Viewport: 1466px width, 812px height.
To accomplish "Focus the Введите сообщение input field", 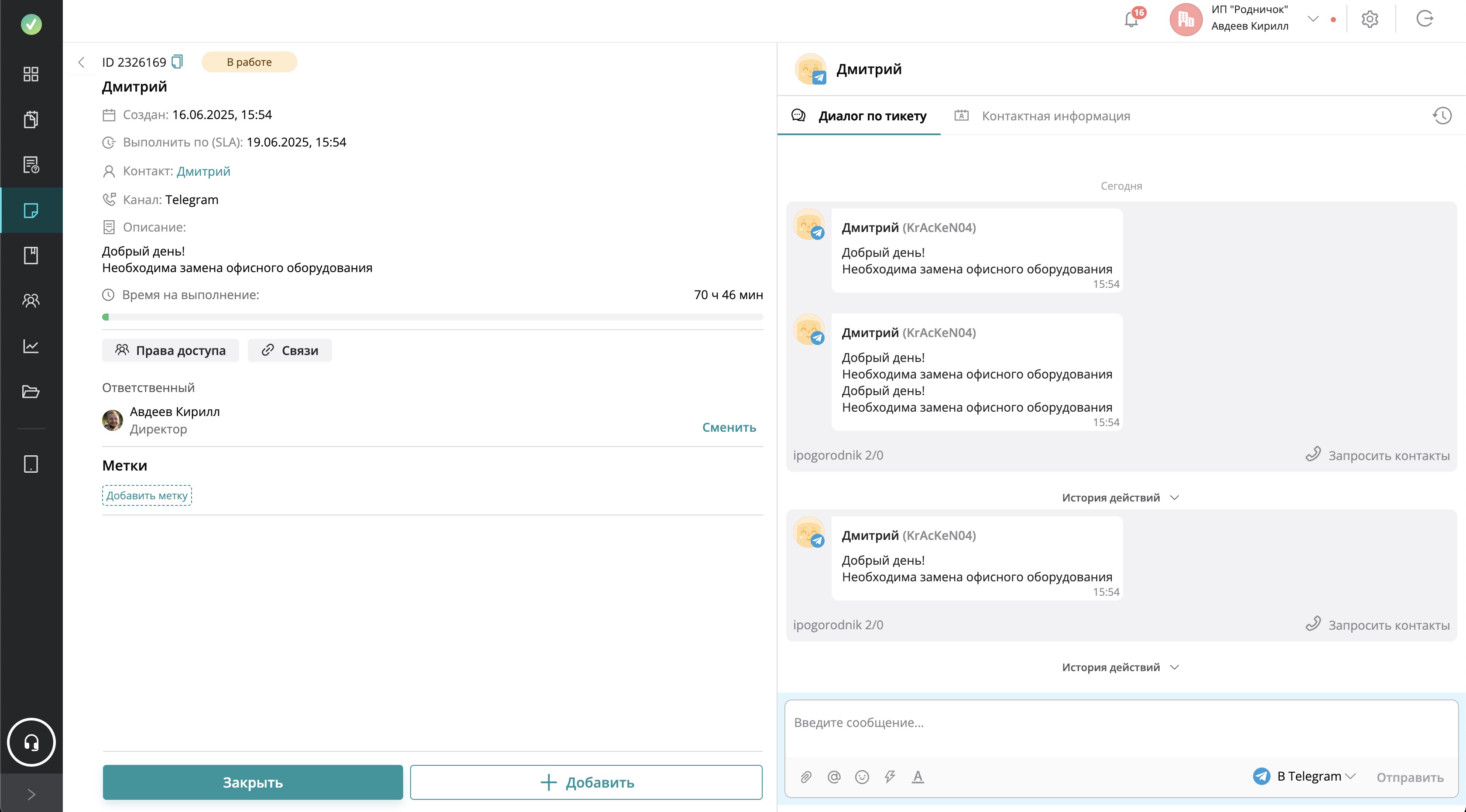I will click(1120, 723).
